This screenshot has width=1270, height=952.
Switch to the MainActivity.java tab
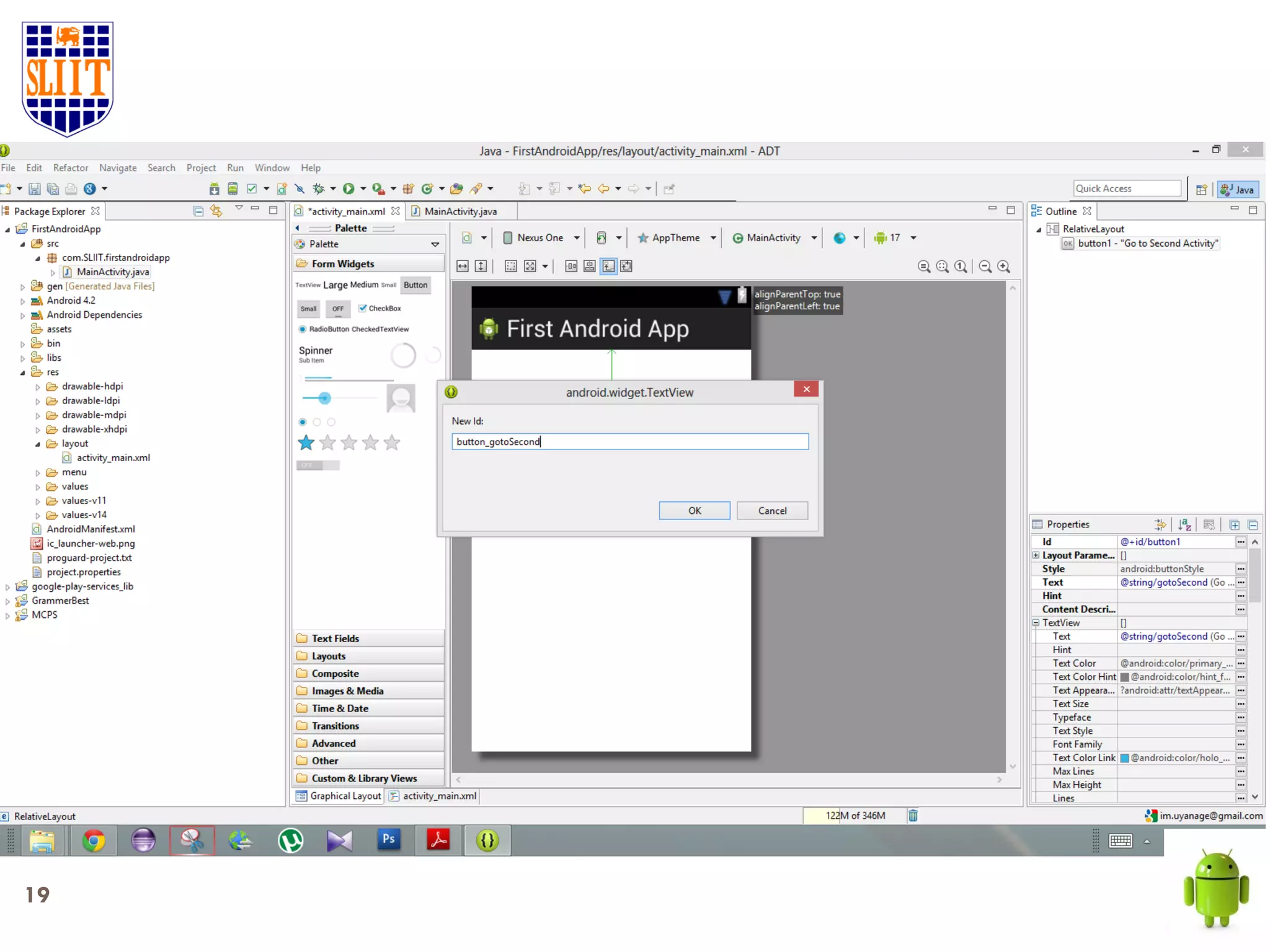pyautogui.click(x=460, y=211)
